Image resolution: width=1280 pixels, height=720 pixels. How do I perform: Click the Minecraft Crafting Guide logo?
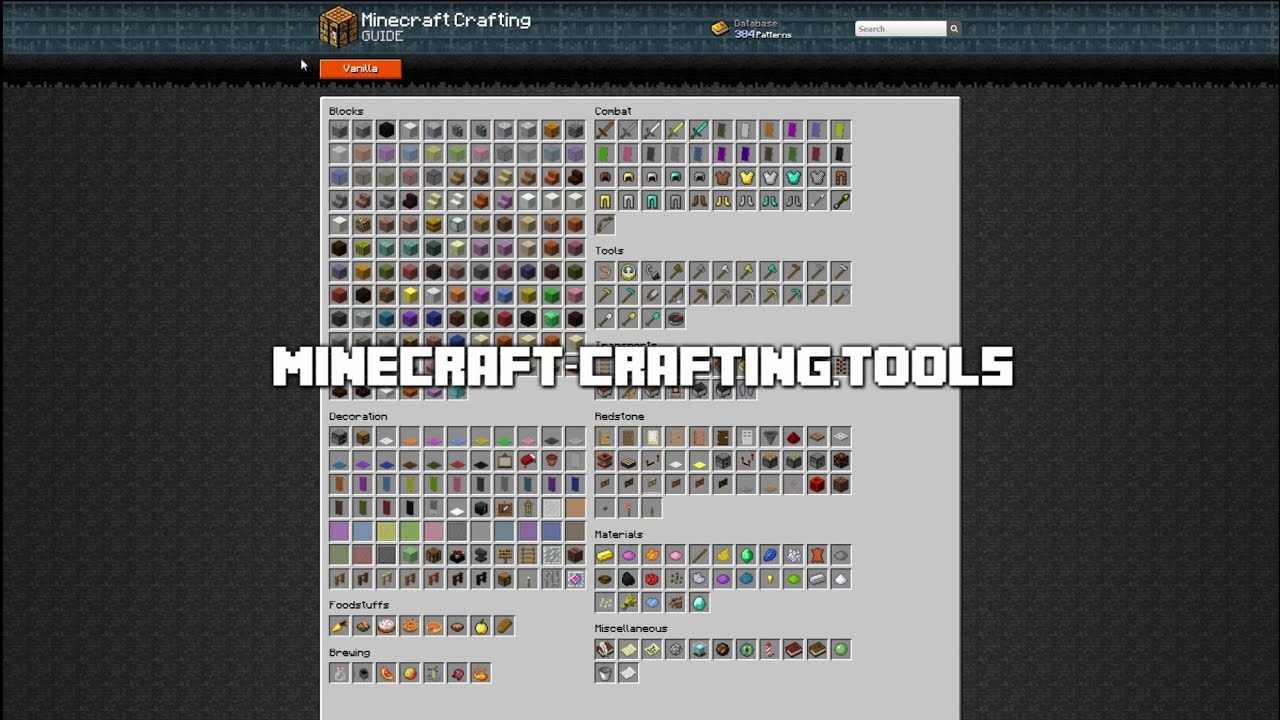(x=425, y=27)
